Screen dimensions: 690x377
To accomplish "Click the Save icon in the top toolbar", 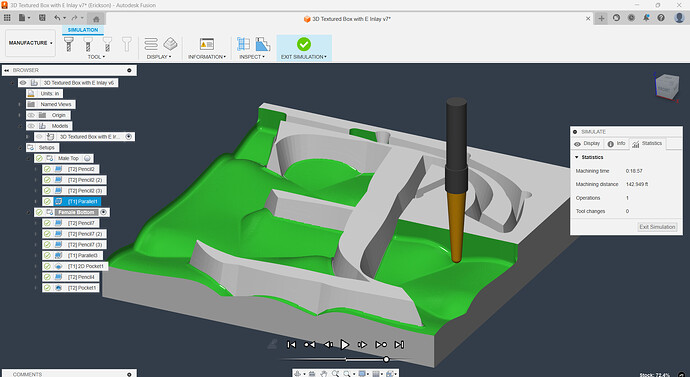I will (42, 18).
